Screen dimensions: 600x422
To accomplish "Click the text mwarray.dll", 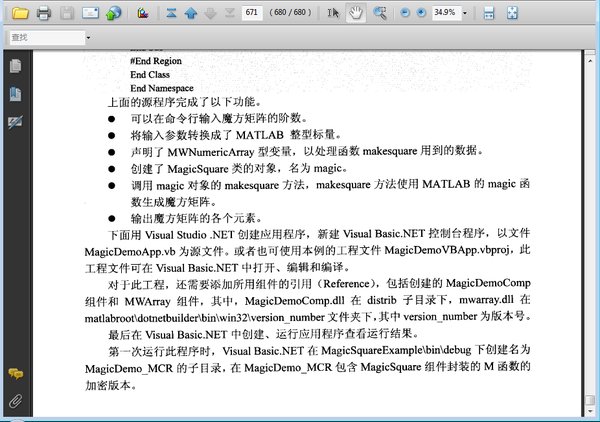I will [x=486, y=300].
